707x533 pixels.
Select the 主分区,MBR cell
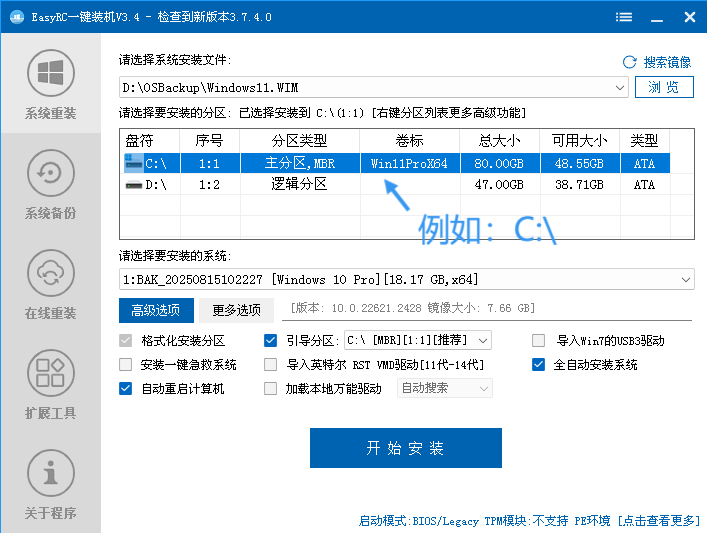click(300, 163)
